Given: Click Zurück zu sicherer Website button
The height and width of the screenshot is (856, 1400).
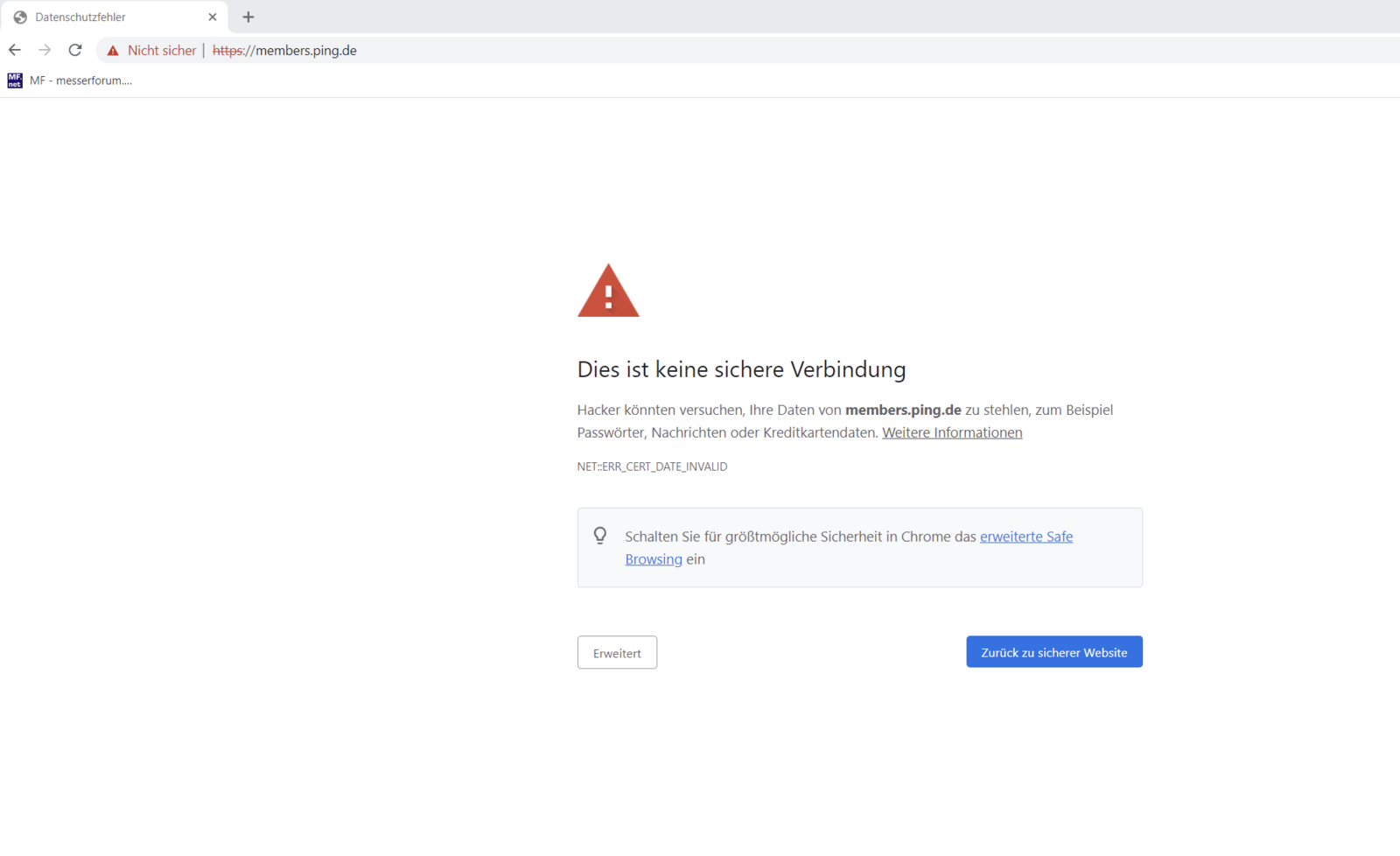Looking at the screenshot, I should (x=1054, y=652).
